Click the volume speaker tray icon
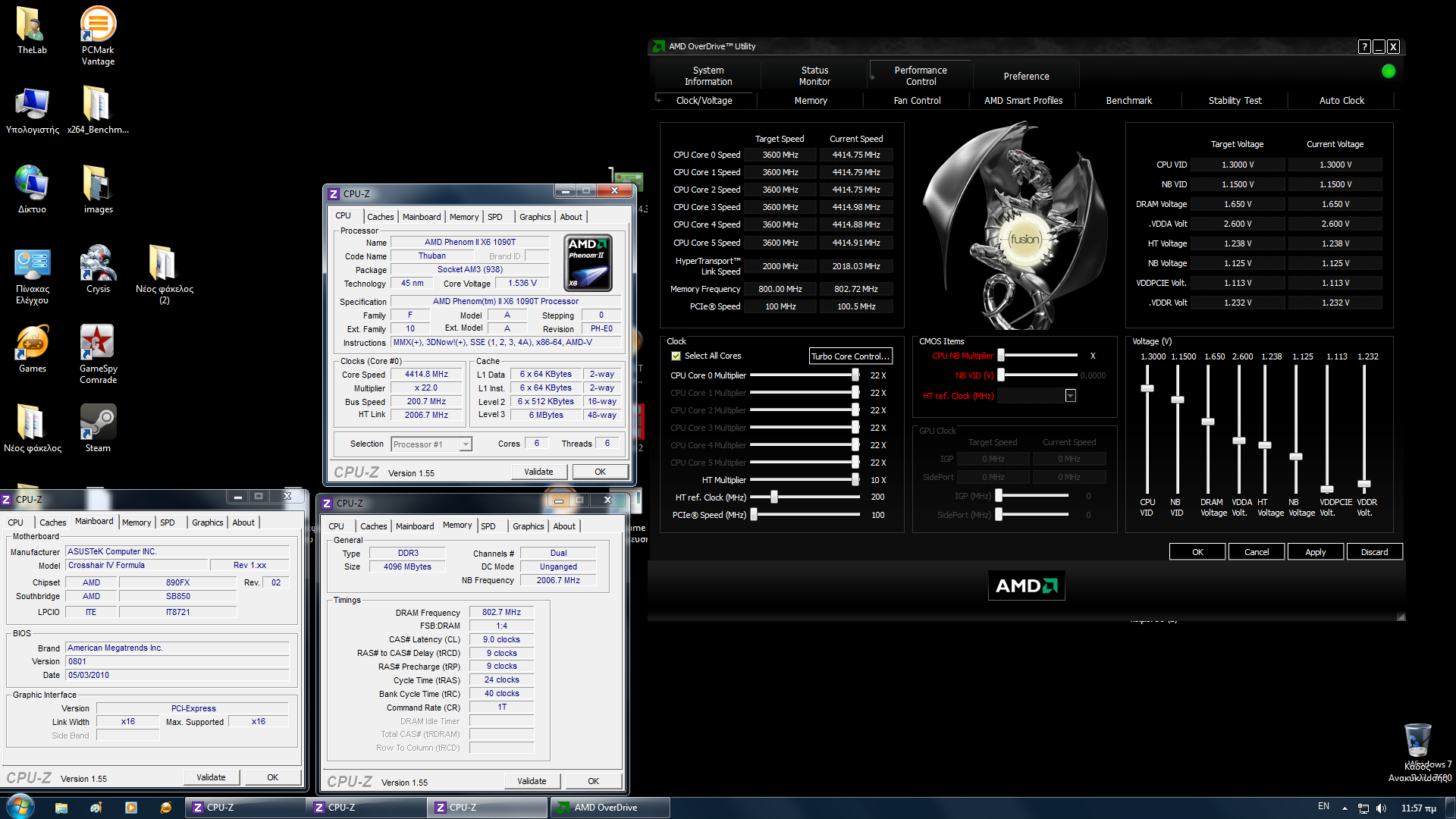1456x819 pixels. [x=1381, y=808]
